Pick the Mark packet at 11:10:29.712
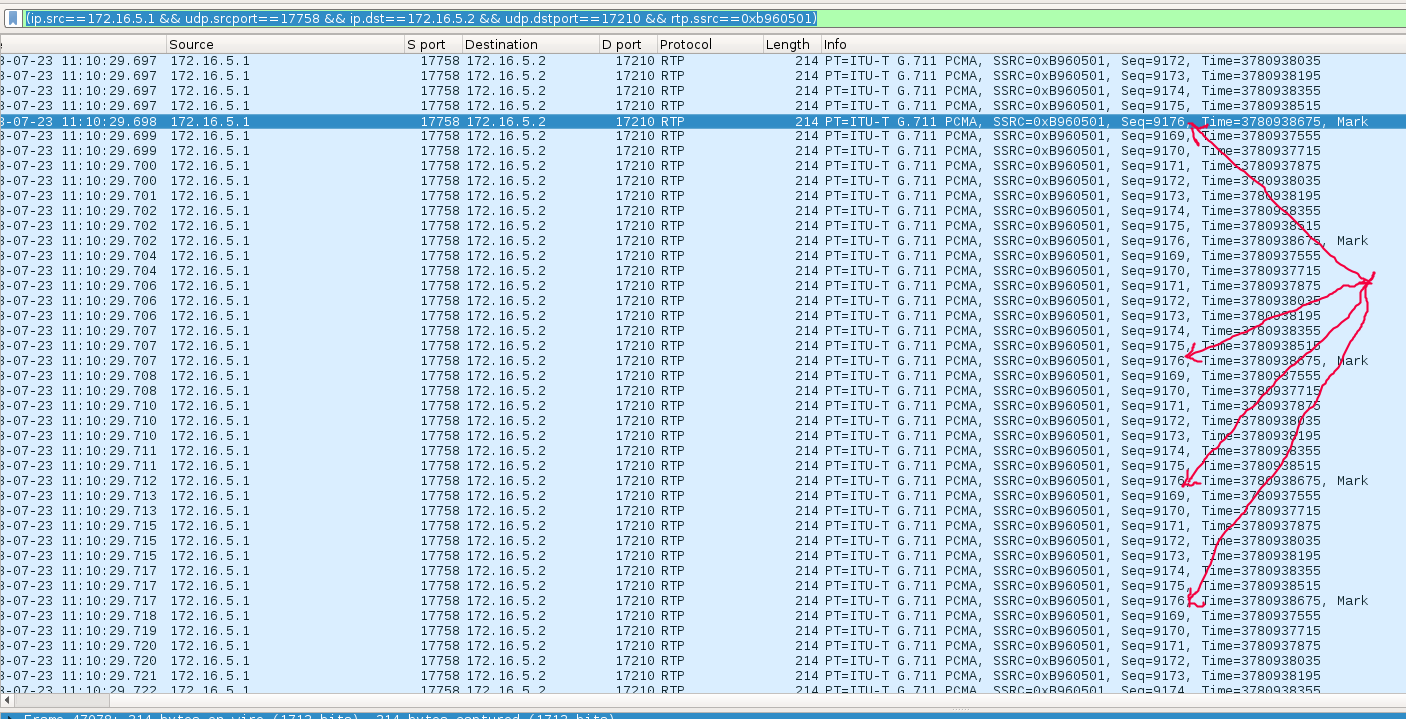 [x=600, y=481]
